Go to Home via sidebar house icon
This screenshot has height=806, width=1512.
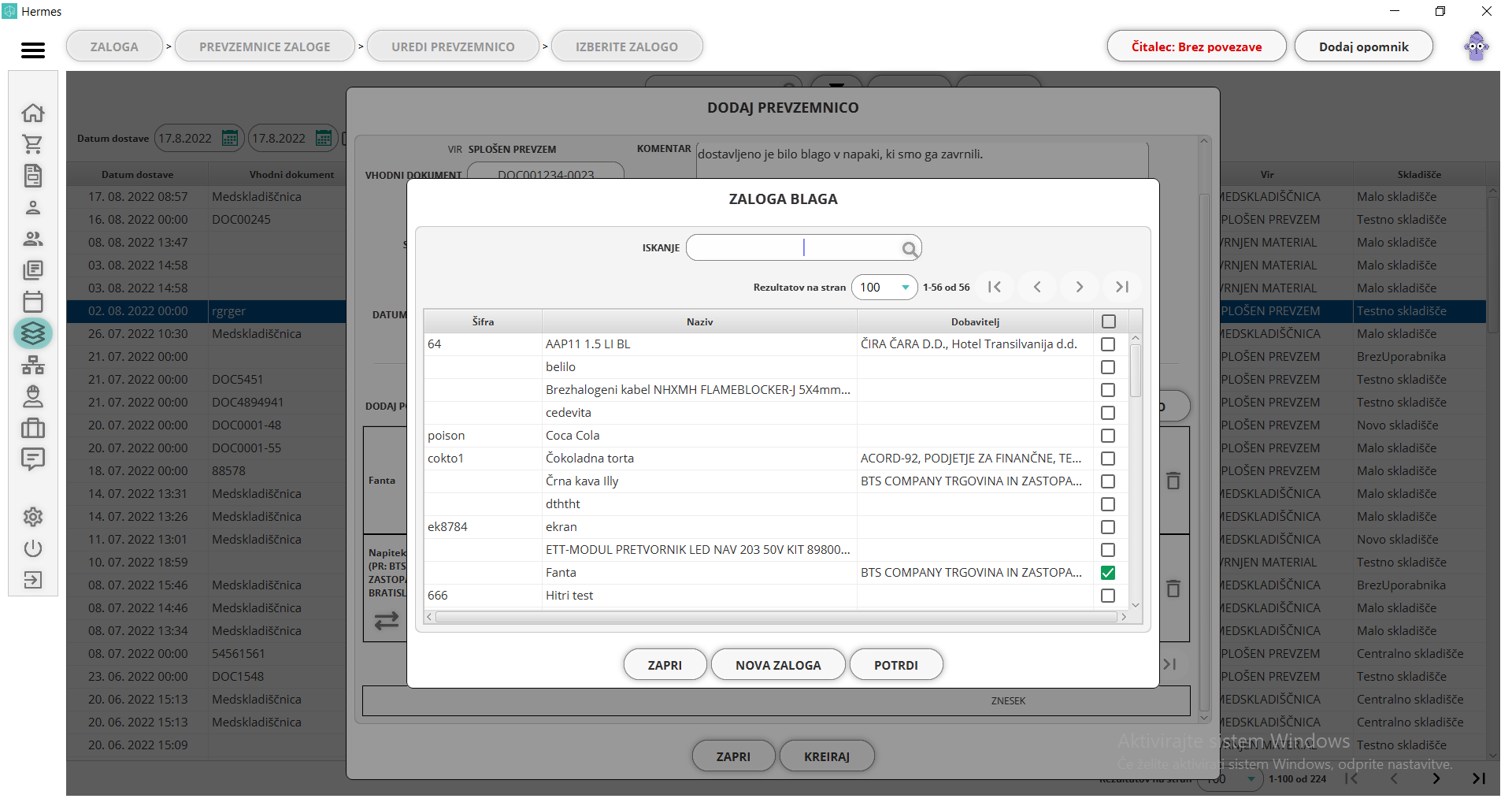[x=33, y=113]
